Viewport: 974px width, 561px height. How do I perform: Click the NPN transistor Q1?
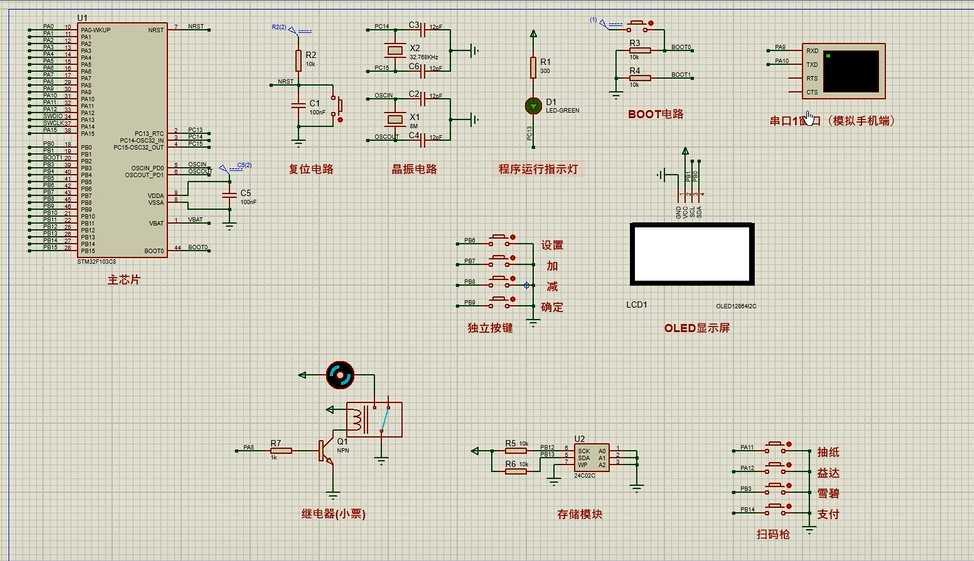(x=327, y=451)
